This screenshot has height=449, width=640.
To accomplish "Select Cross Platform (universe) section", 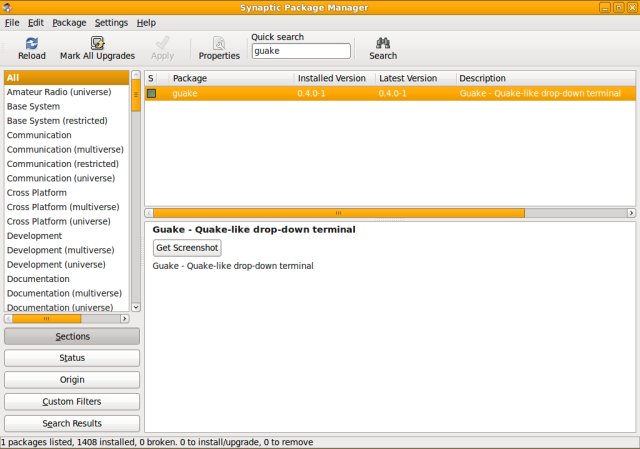I will pos(67,221).
